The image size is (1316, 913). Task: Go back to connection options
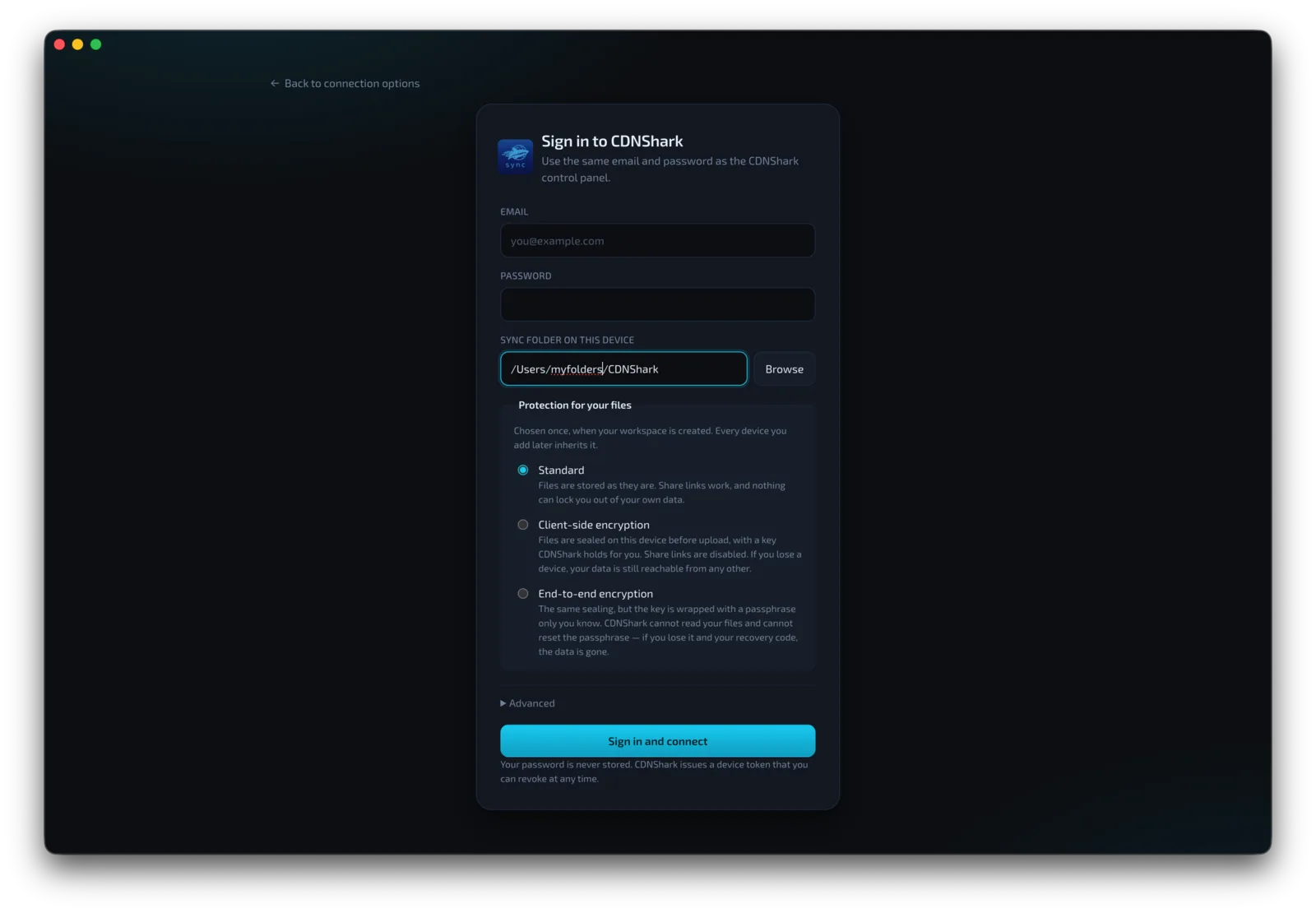pyautogui.click(x=345, y=83)
